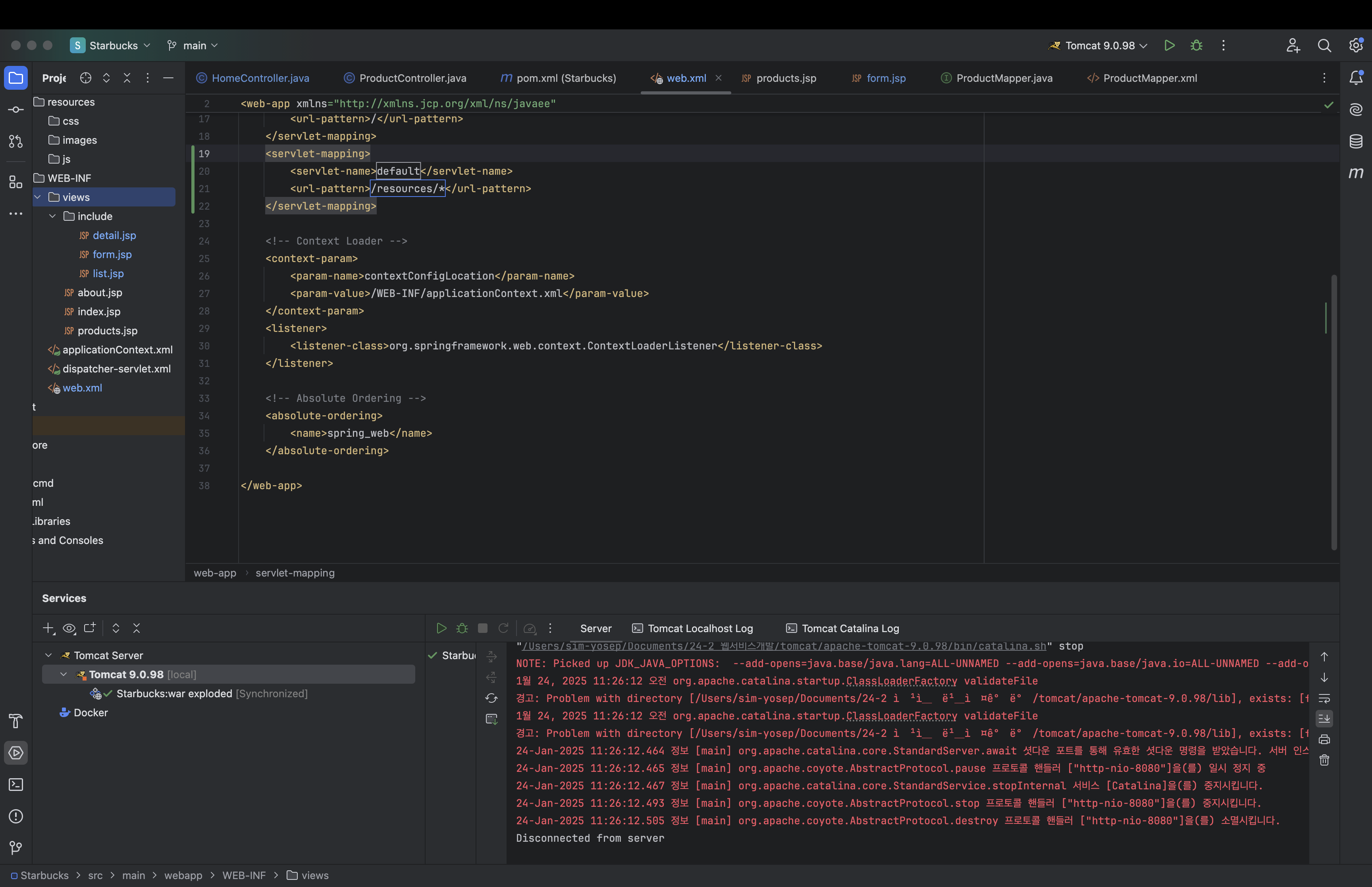Switch to the HomeController.java tab
This screenshot has width=1372, height=887.
(x=253, y=78)
